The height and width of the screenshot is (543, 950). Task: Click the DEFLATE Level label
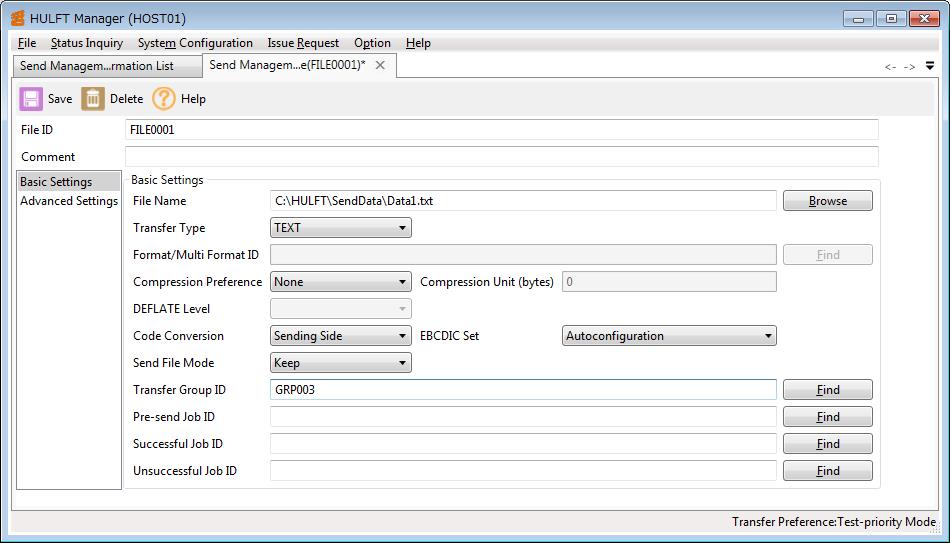click(171, 309)
